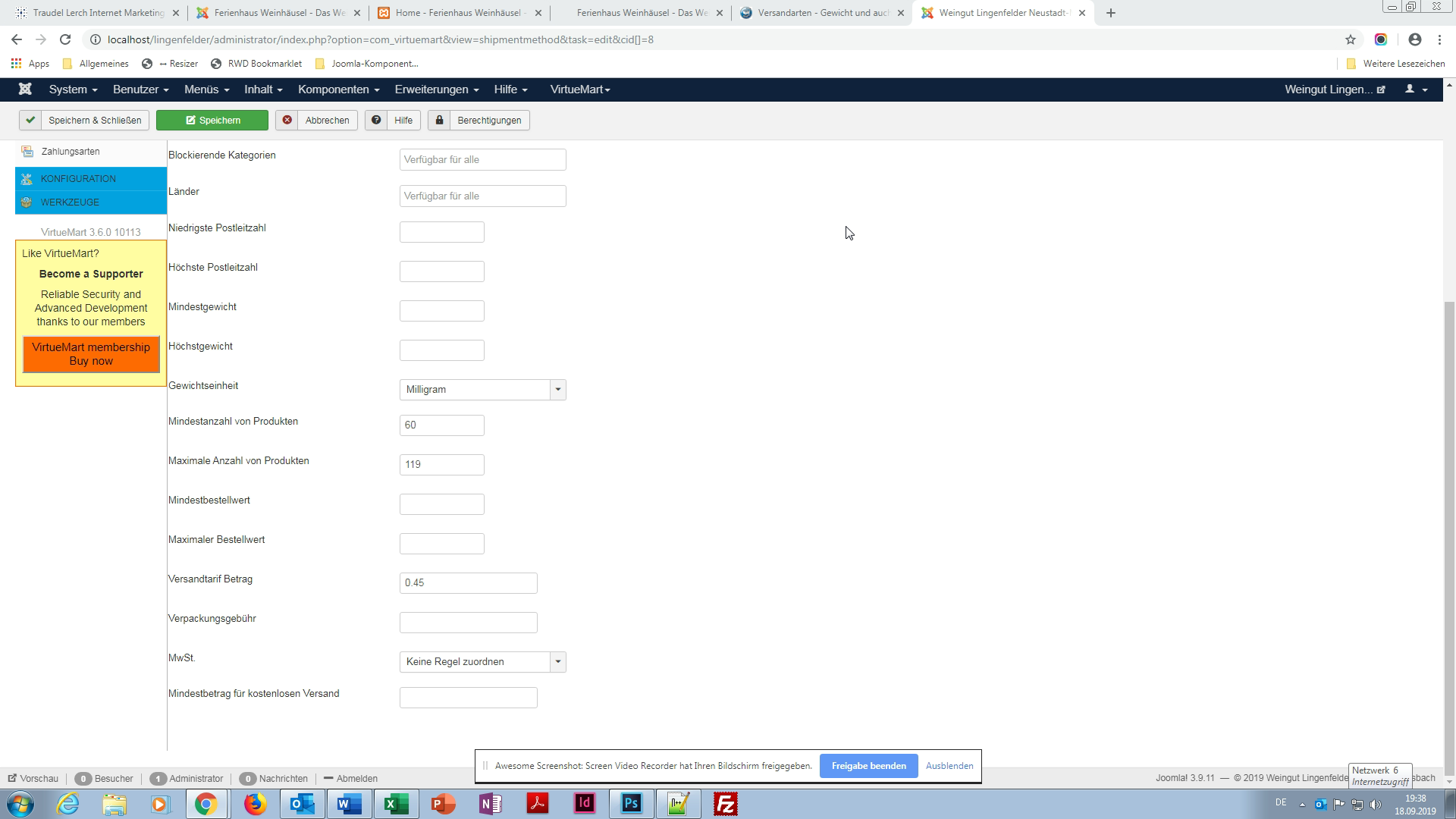Open FileZilla from the Windows taskbar
This screenshot has width=1456, height=819.
[726, 804]
